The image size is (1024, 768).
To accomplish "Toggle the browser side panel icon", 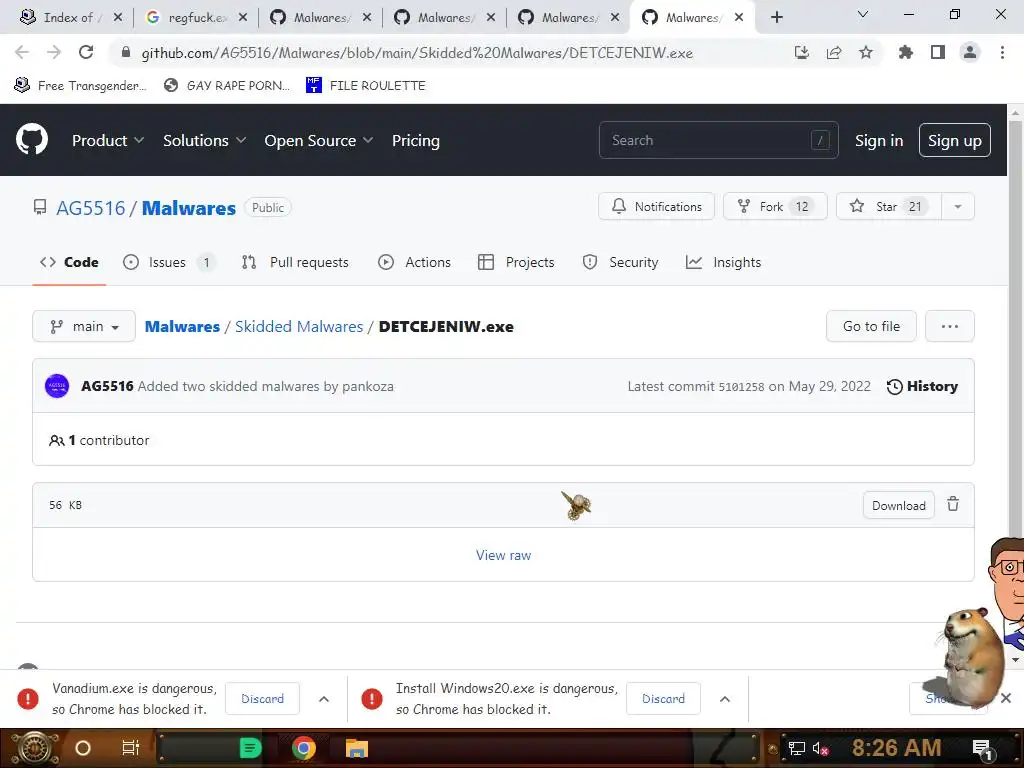I will point(938,52).
